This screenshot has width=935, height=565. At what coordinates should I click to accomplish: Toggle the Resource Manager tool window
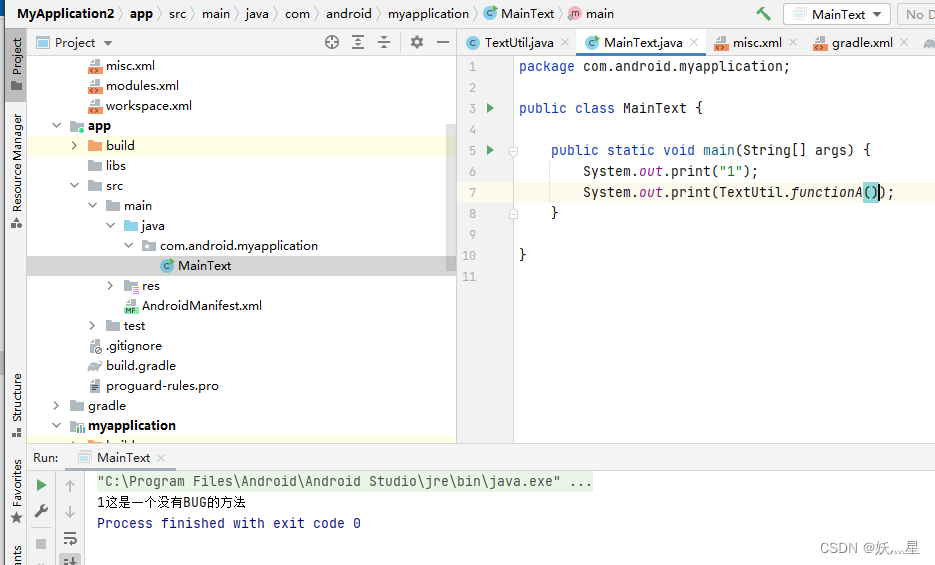coord(17,170)
